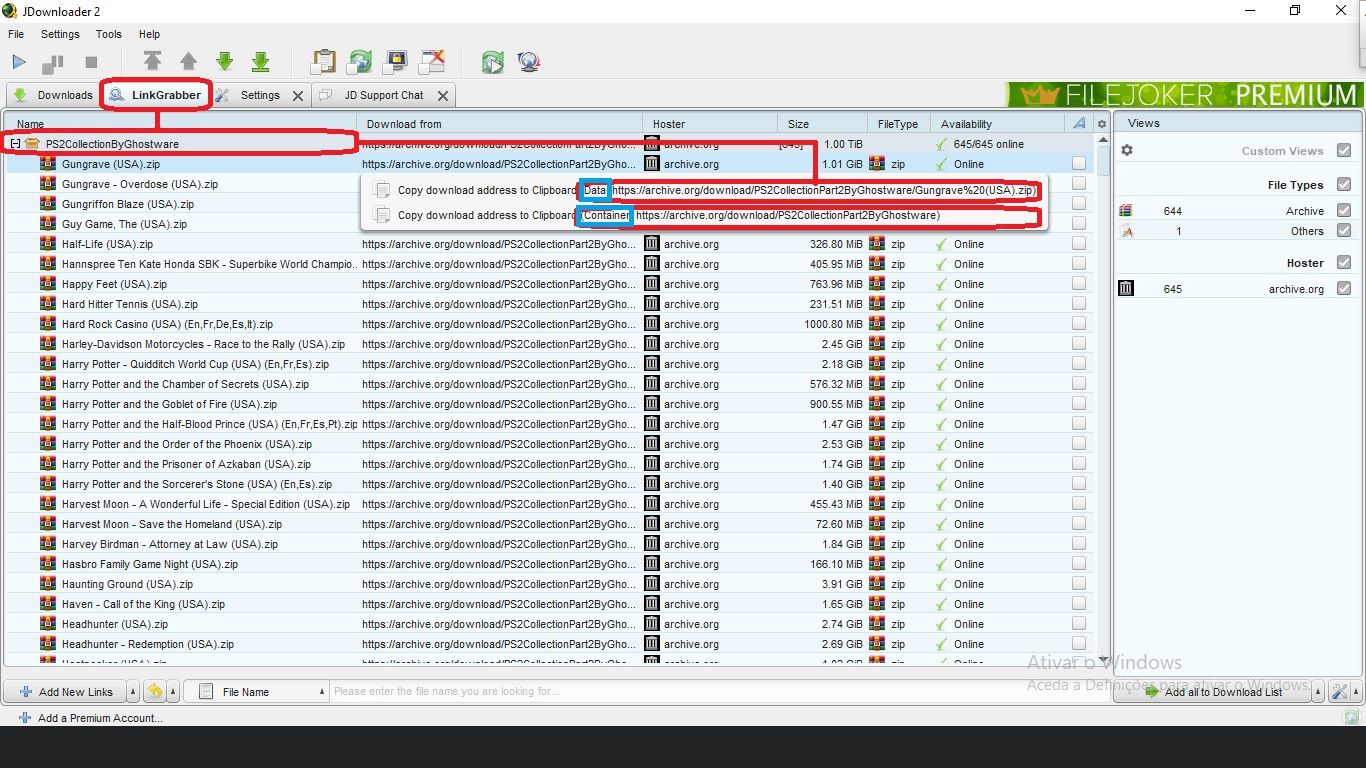Collapse the PS2CollectionByGhostware package
This screenshot has height=768, width=1366.
click(x=15, y=144)
